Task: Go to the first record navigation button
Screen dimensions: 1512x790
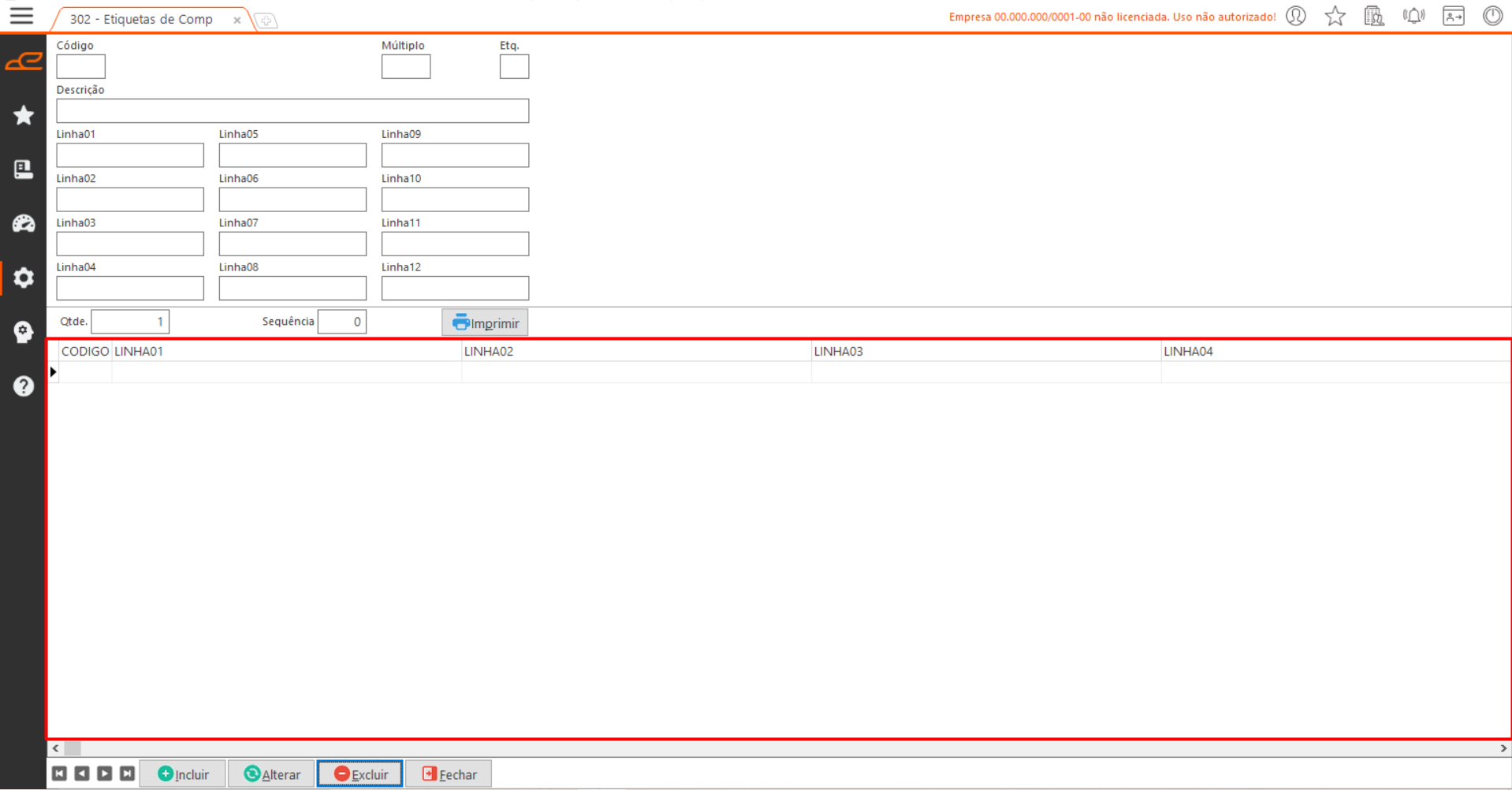Action: (59, 773)
